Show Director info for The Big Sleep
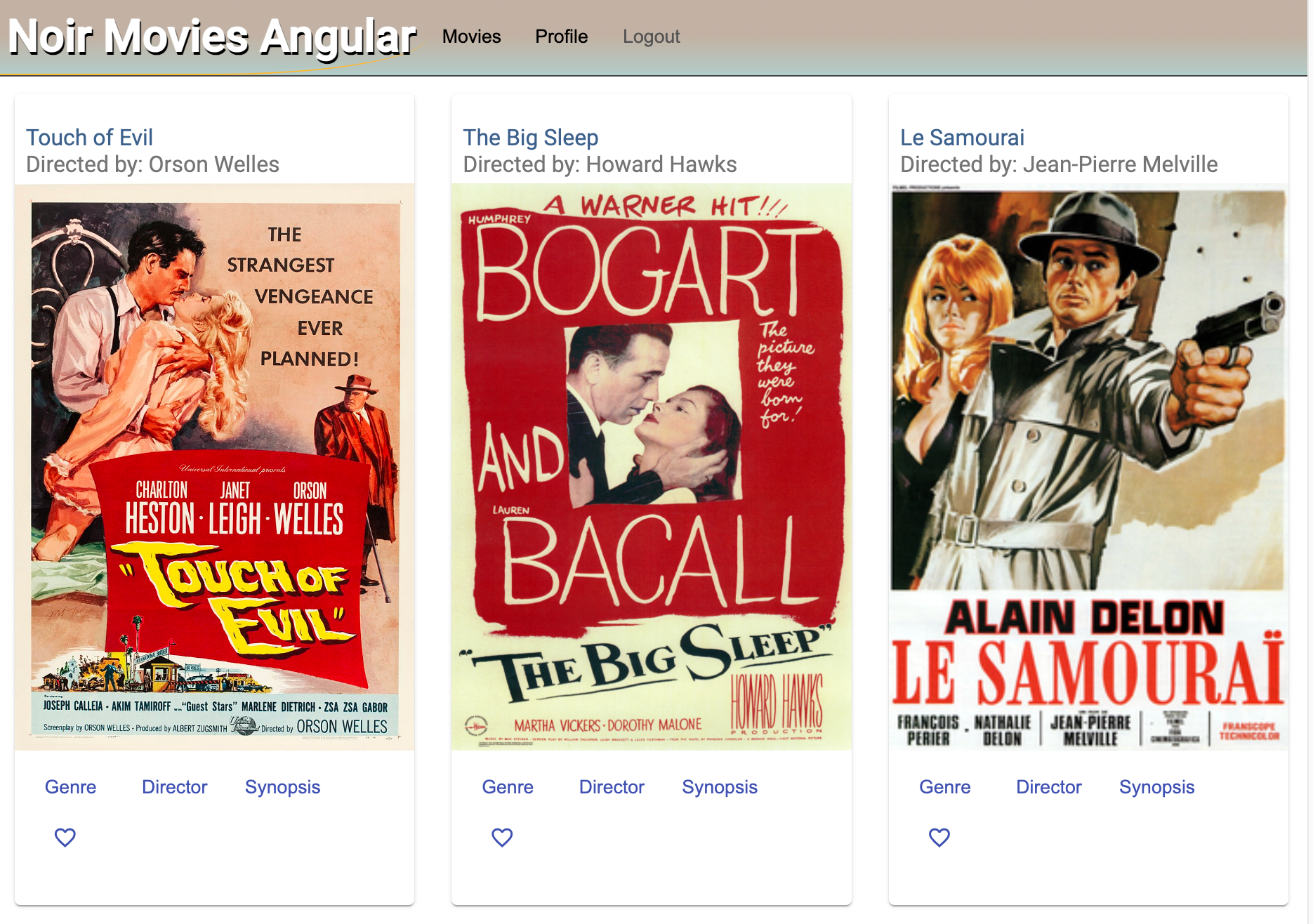Screen dimensions: 1313x924 (x=612, y=787)
